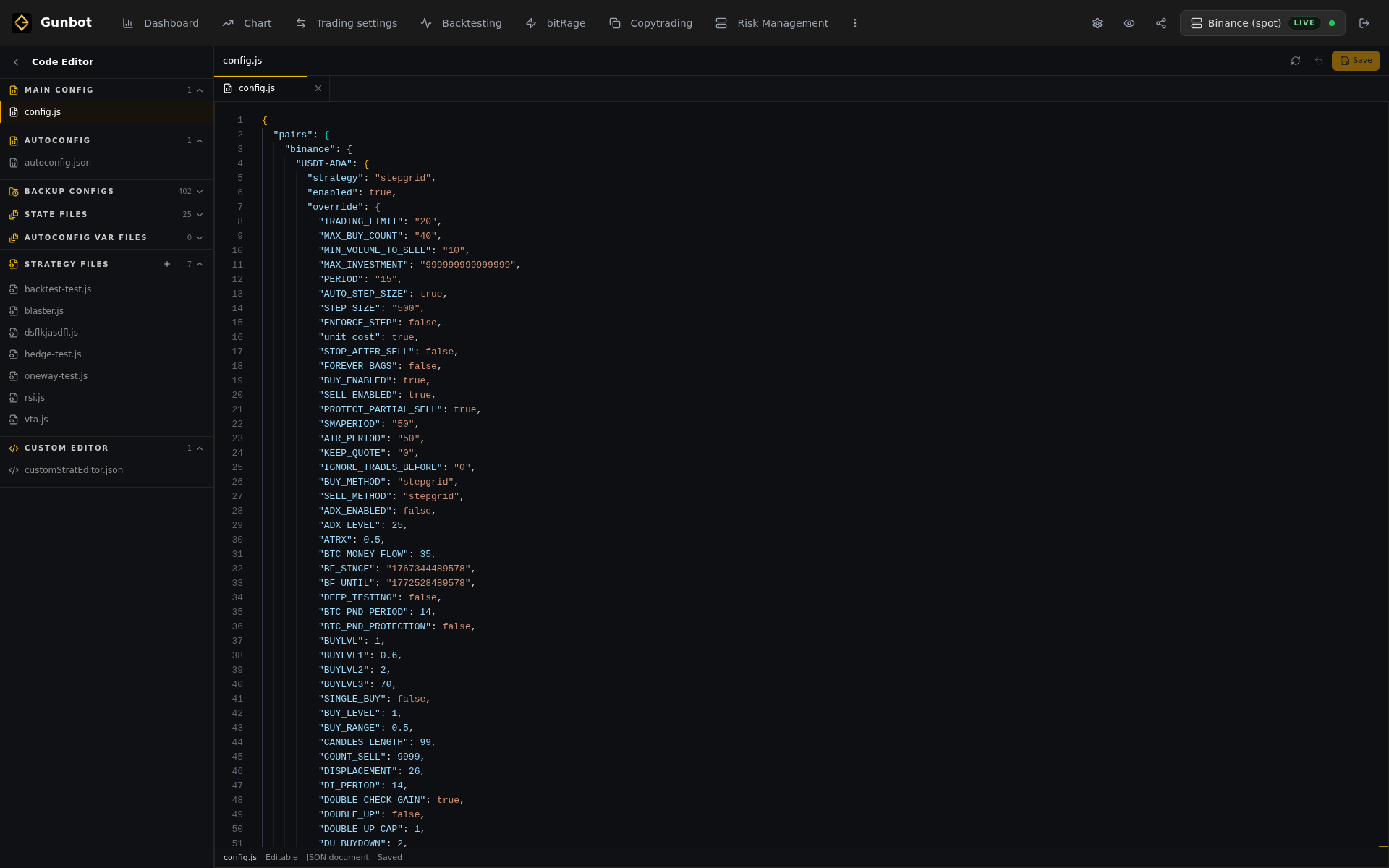This screenshot has width=1389, height=868.
Task: Open the more options vertical dots menu
Action: [x=855, y=23]
